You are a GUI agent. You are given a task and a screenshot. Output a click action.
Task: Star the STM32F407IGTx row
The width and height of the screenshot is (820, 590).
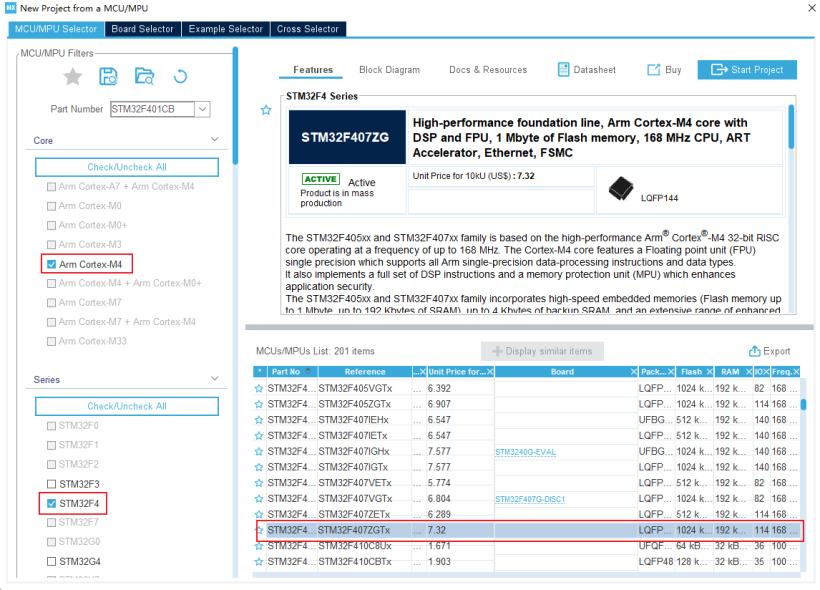259,467
